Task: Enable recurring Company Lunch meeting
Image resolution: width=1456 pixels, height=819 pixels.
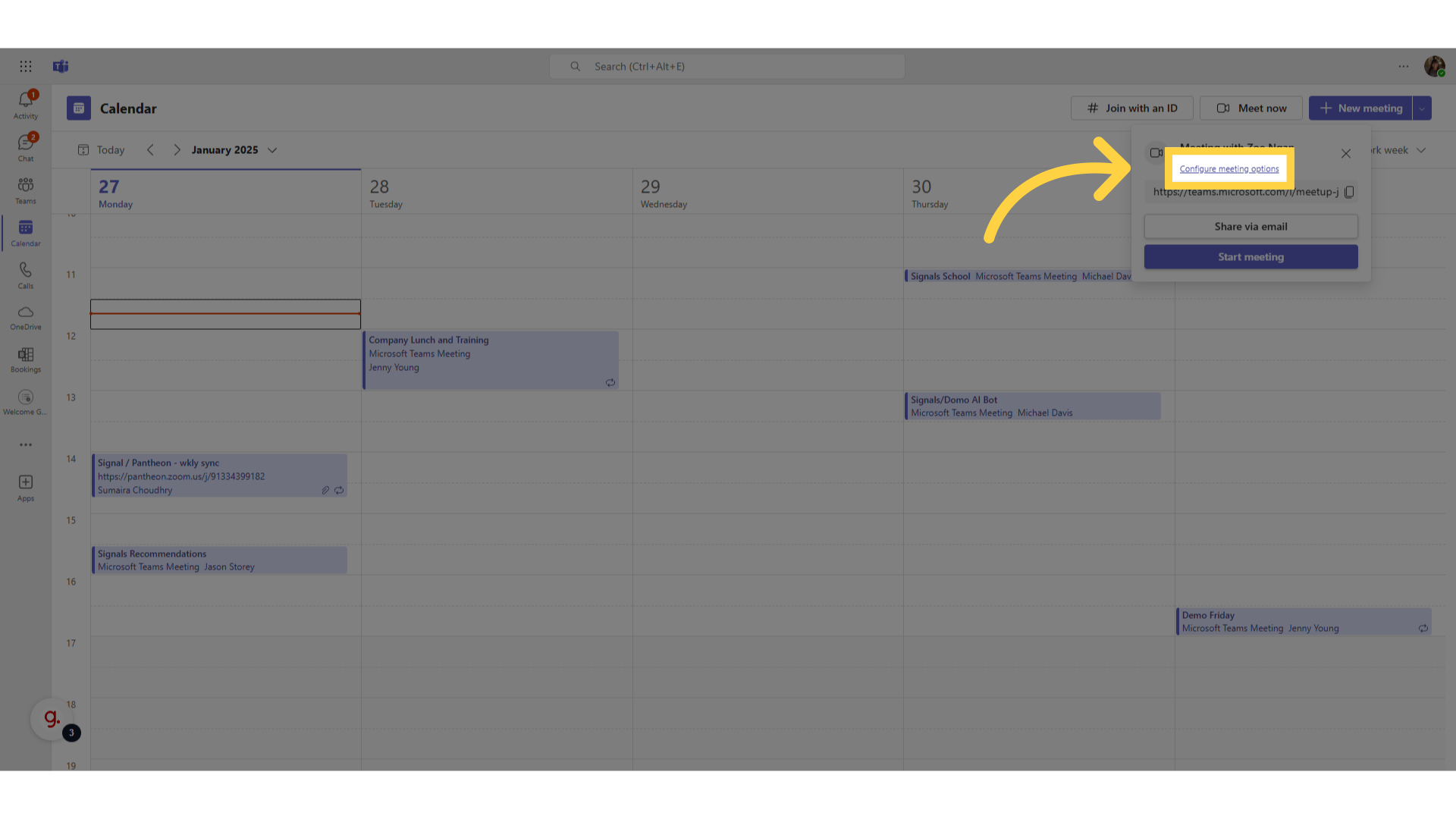Action: point(608,382)
